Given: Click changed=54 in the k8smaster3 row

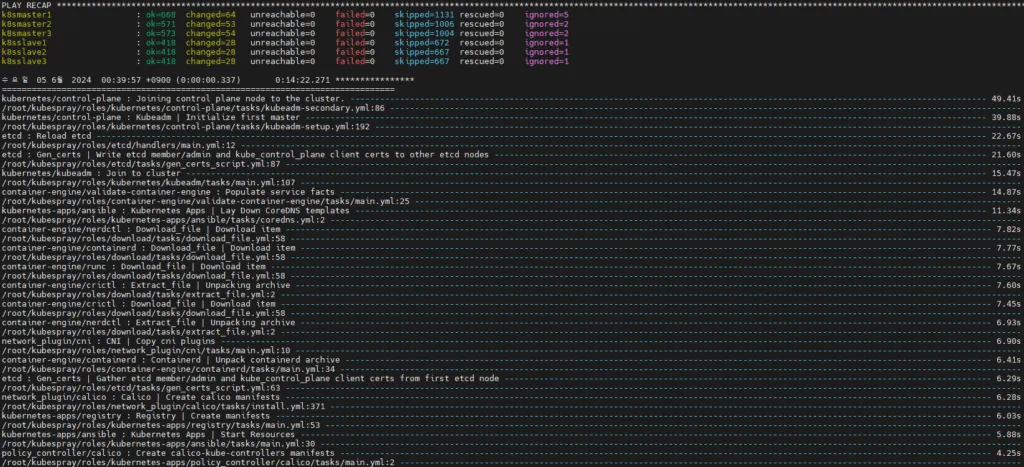Looking at the screenshot, I should click(210, 33).
